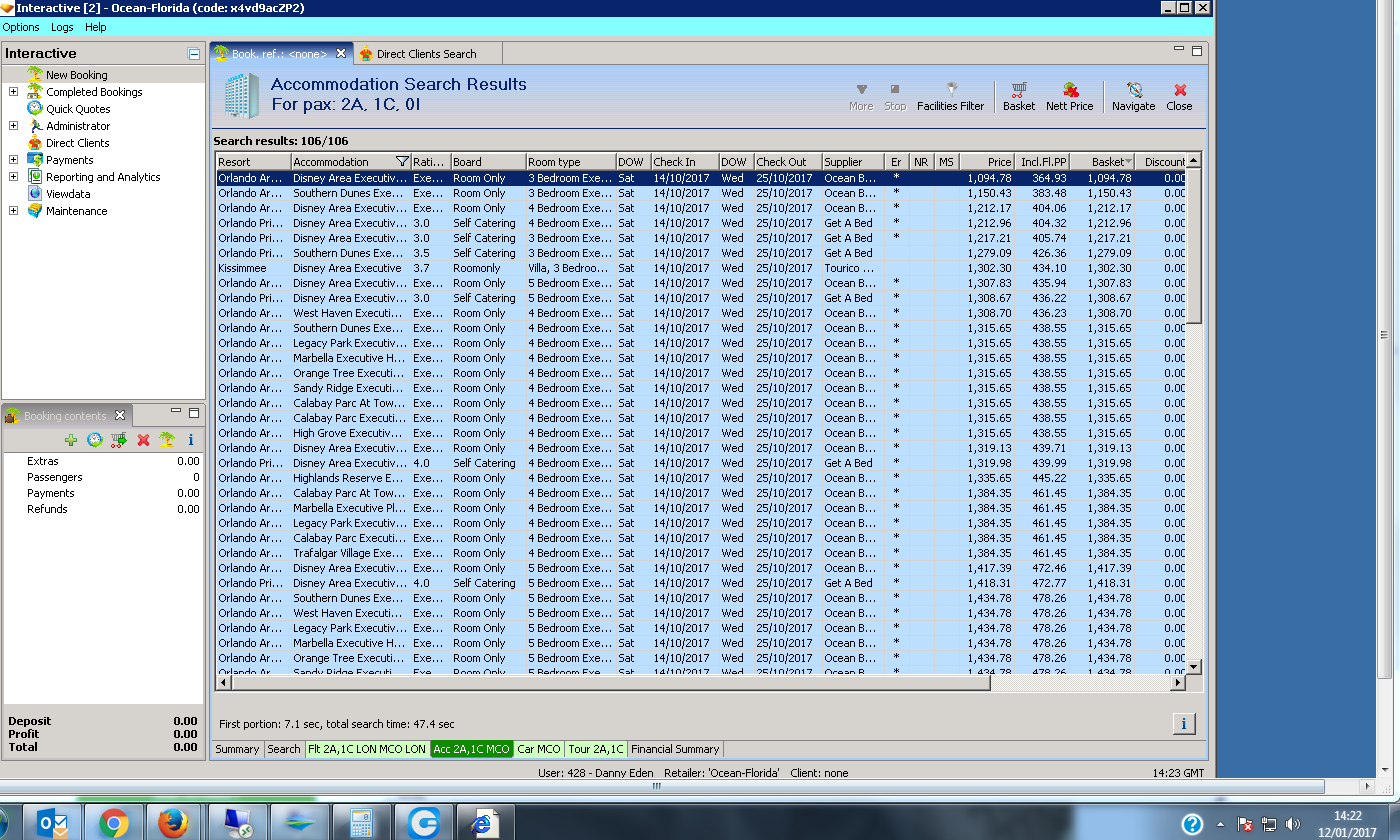Open the Basket from the results toolbar
Viewport: 1400px width, 840px height.
point(1018,96)
